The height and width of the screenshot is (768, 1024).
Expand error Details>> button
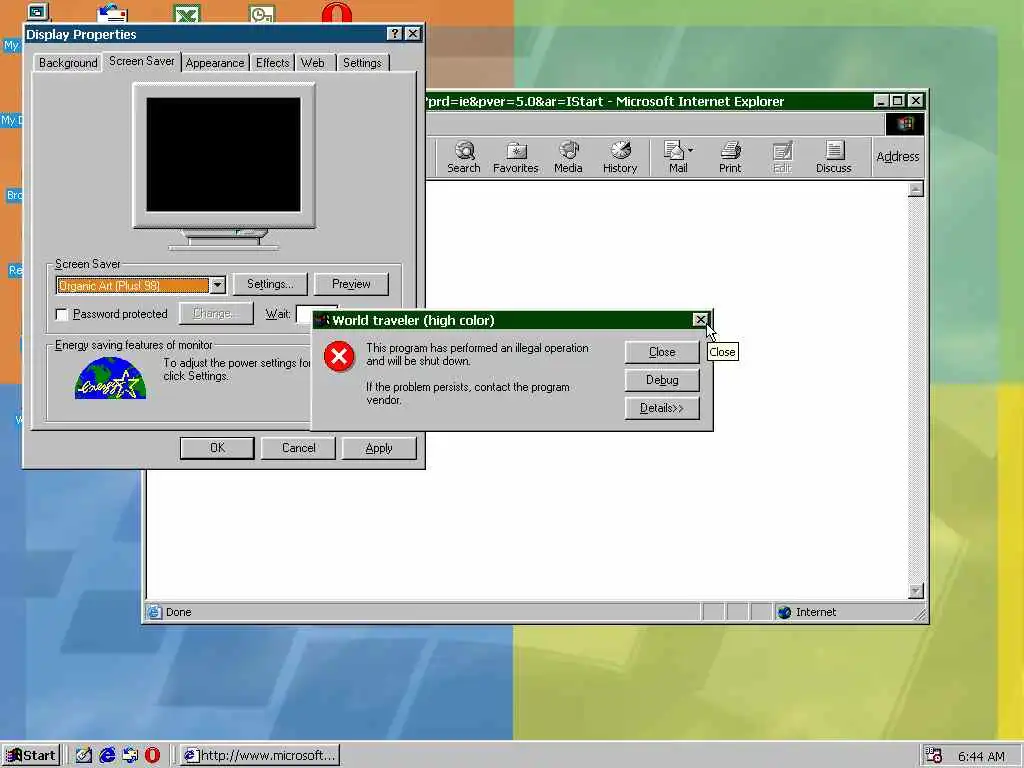662,408
